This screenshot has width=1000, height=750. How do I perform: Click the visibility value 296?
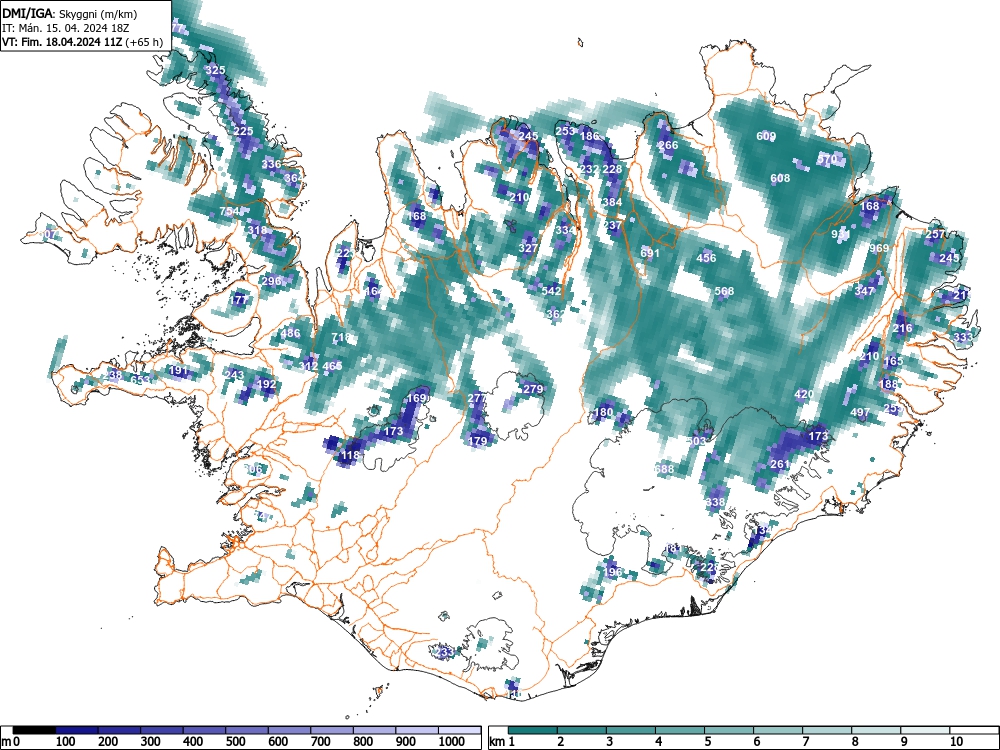(271, 281)
